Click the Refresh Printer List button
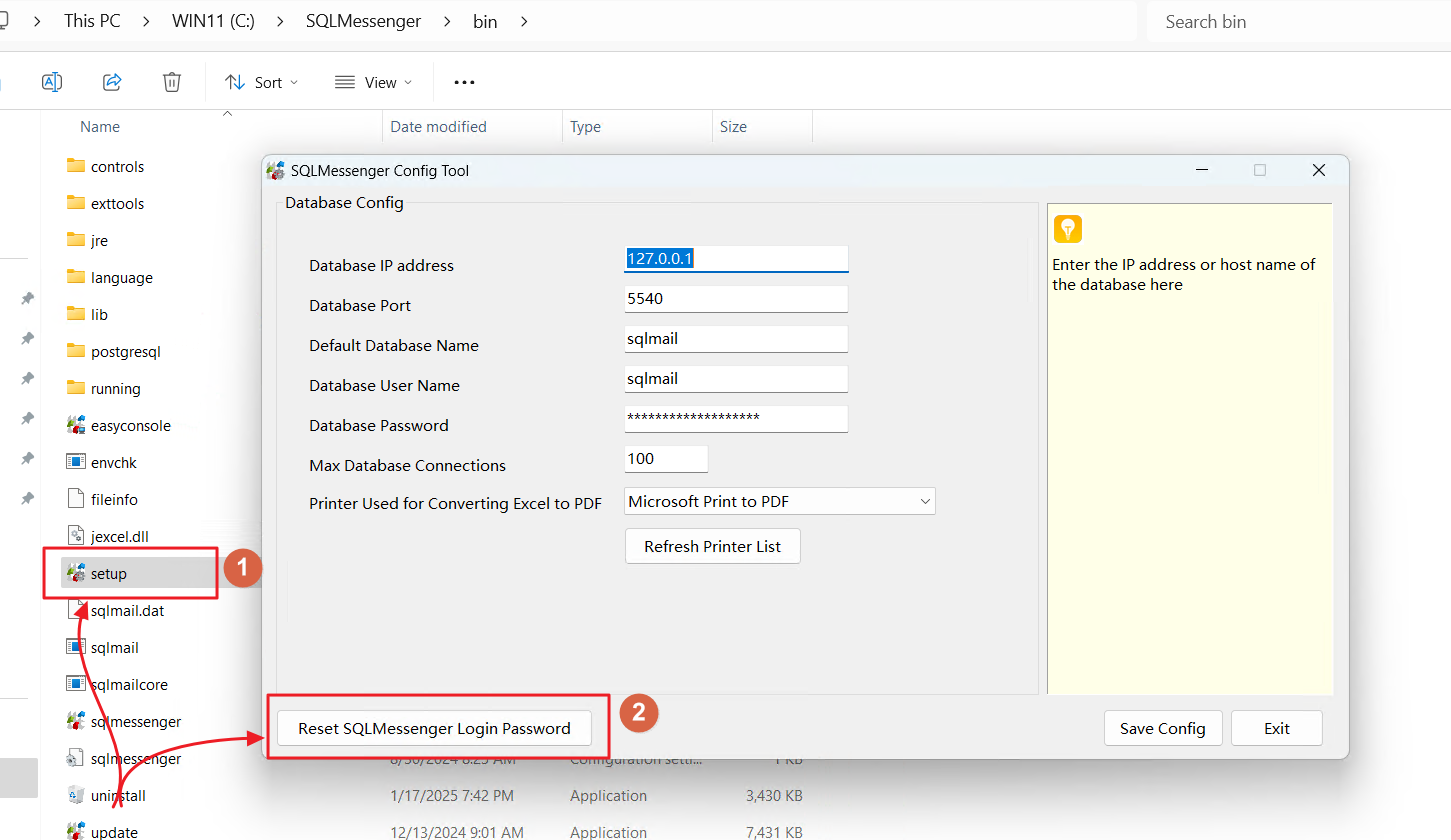The image size is (1451, 840). (712, 547)
